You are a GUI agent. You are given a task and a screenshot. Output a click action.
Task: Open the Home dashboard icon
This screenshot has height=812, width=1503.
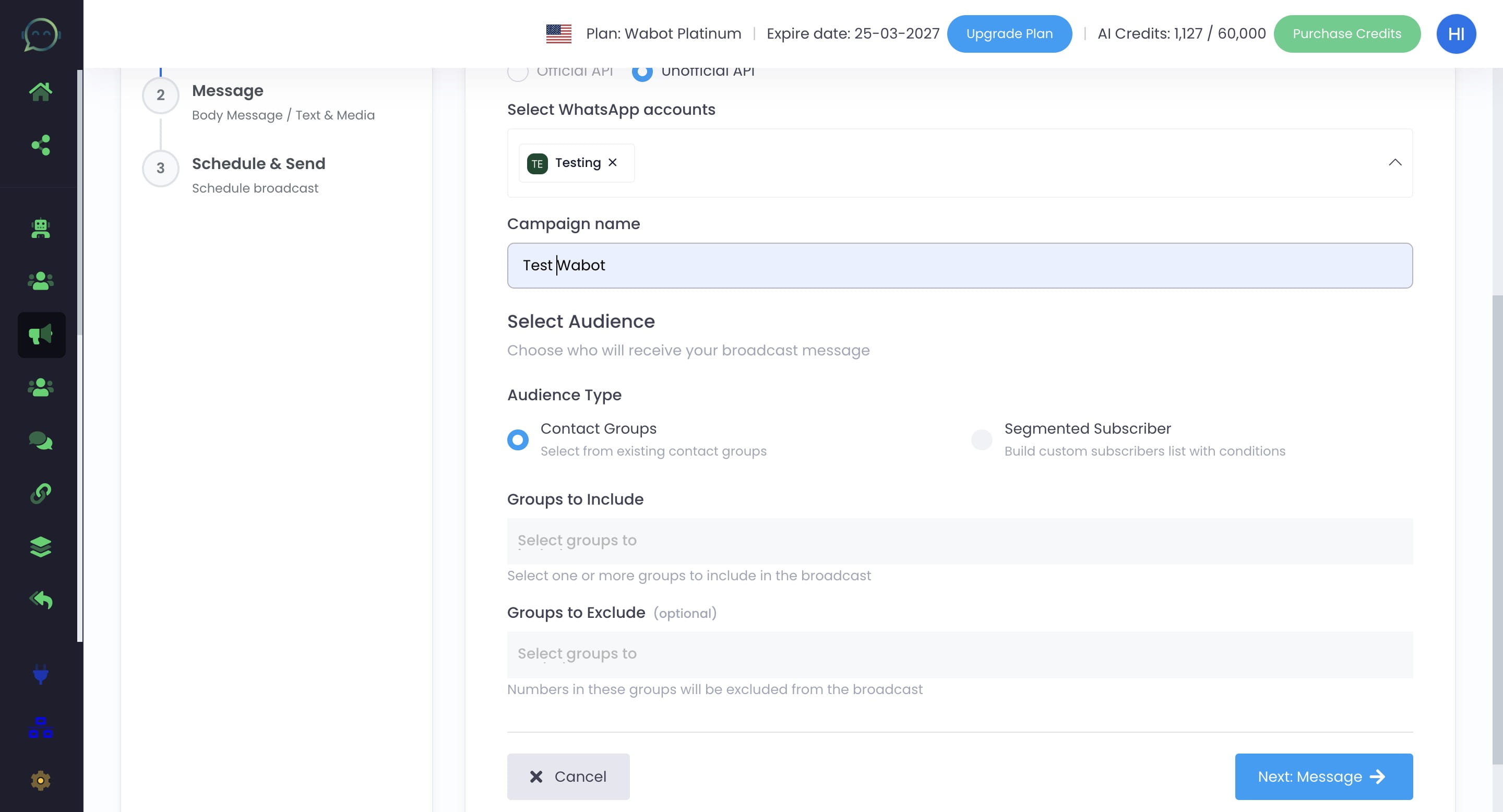pyautogui.click(x=41, y=90)
